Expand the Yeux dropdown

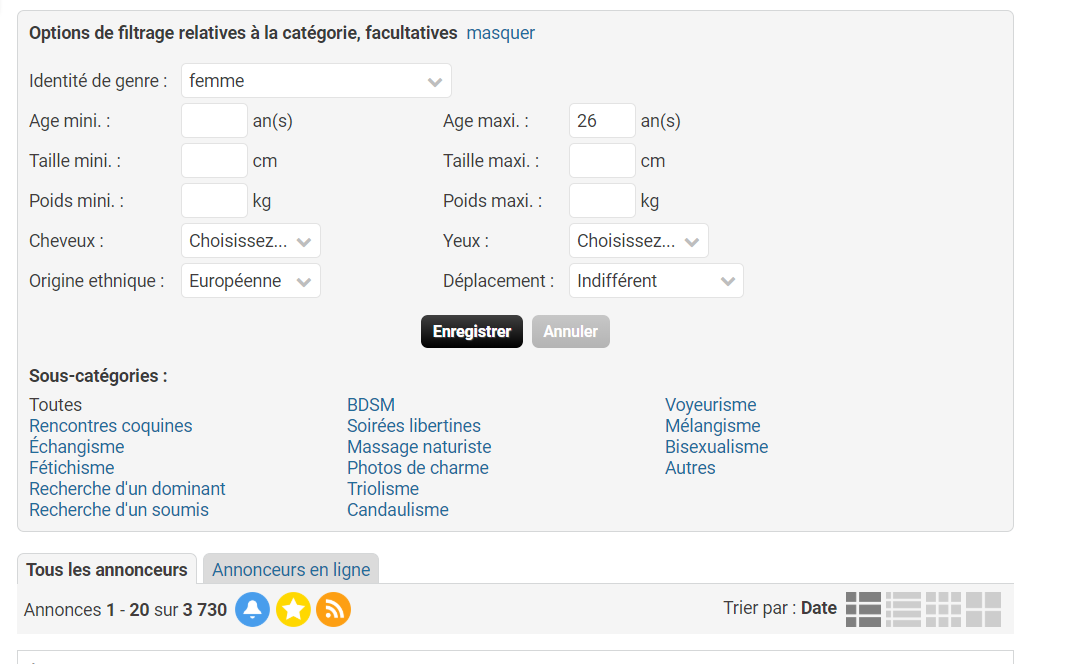coord(638,241)
